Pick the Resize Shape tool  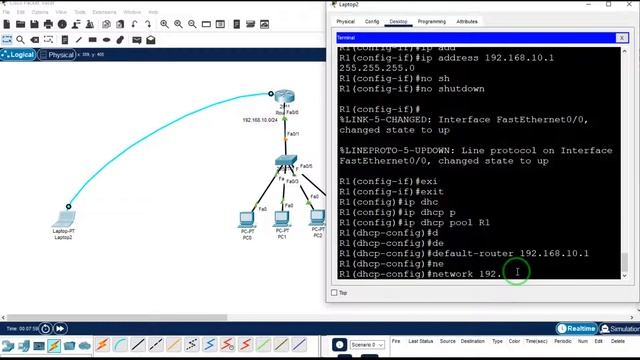click(49, 40)
